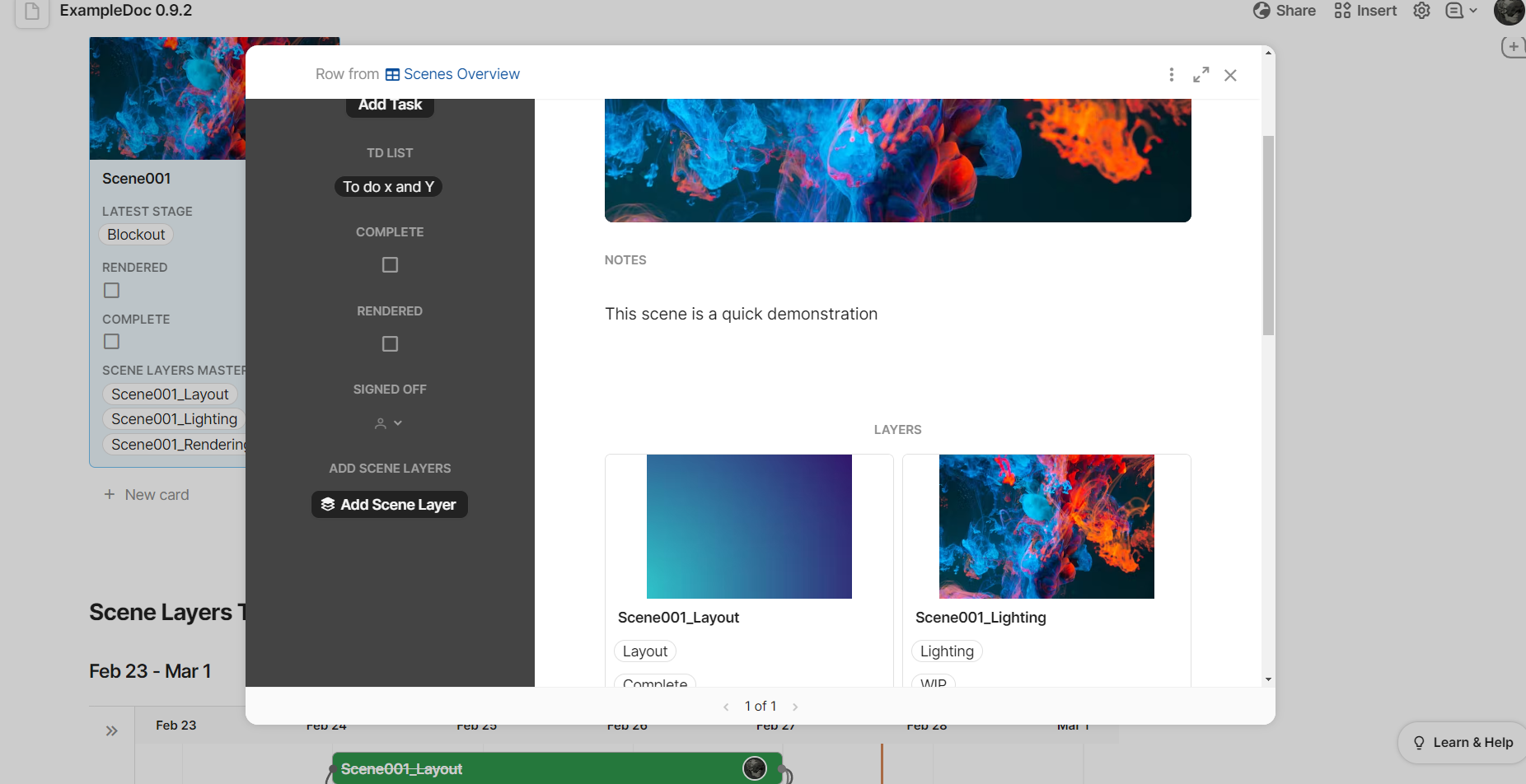Open the Scenes Overview table link
This screenshot has height=784, width=1526.
(x=452, y=74)
